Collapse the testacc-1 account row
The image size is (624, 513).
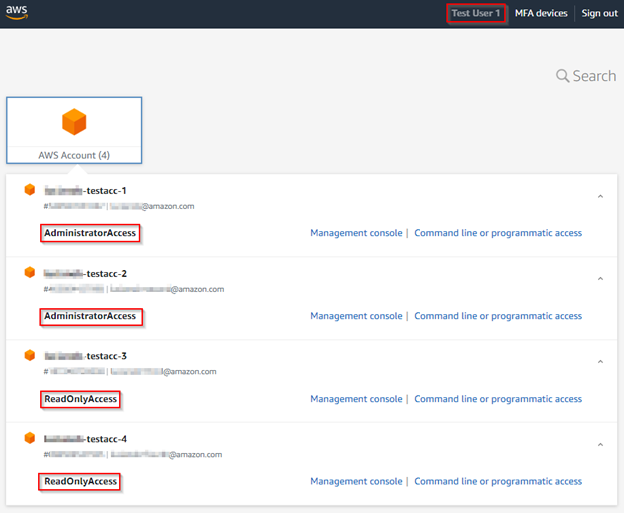[601, 196]
